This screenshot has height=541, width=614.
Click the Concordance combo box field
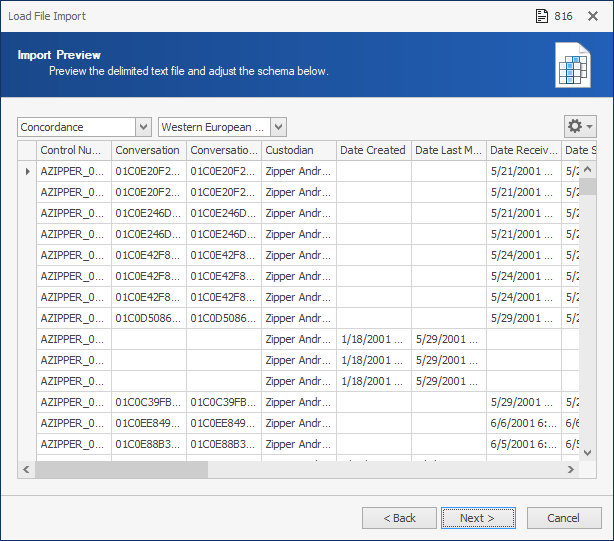[x=77, y=127]
